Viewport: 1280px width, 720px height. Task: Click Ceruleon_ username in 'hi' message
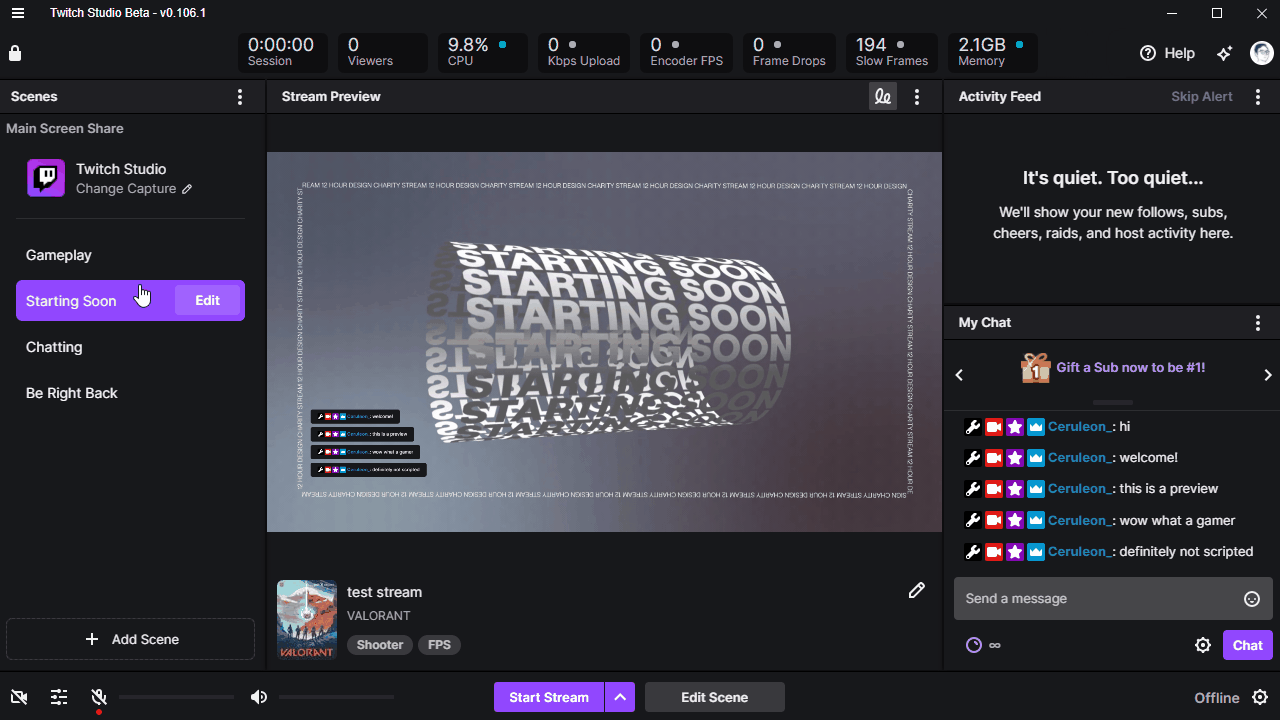pos(1080,427)
